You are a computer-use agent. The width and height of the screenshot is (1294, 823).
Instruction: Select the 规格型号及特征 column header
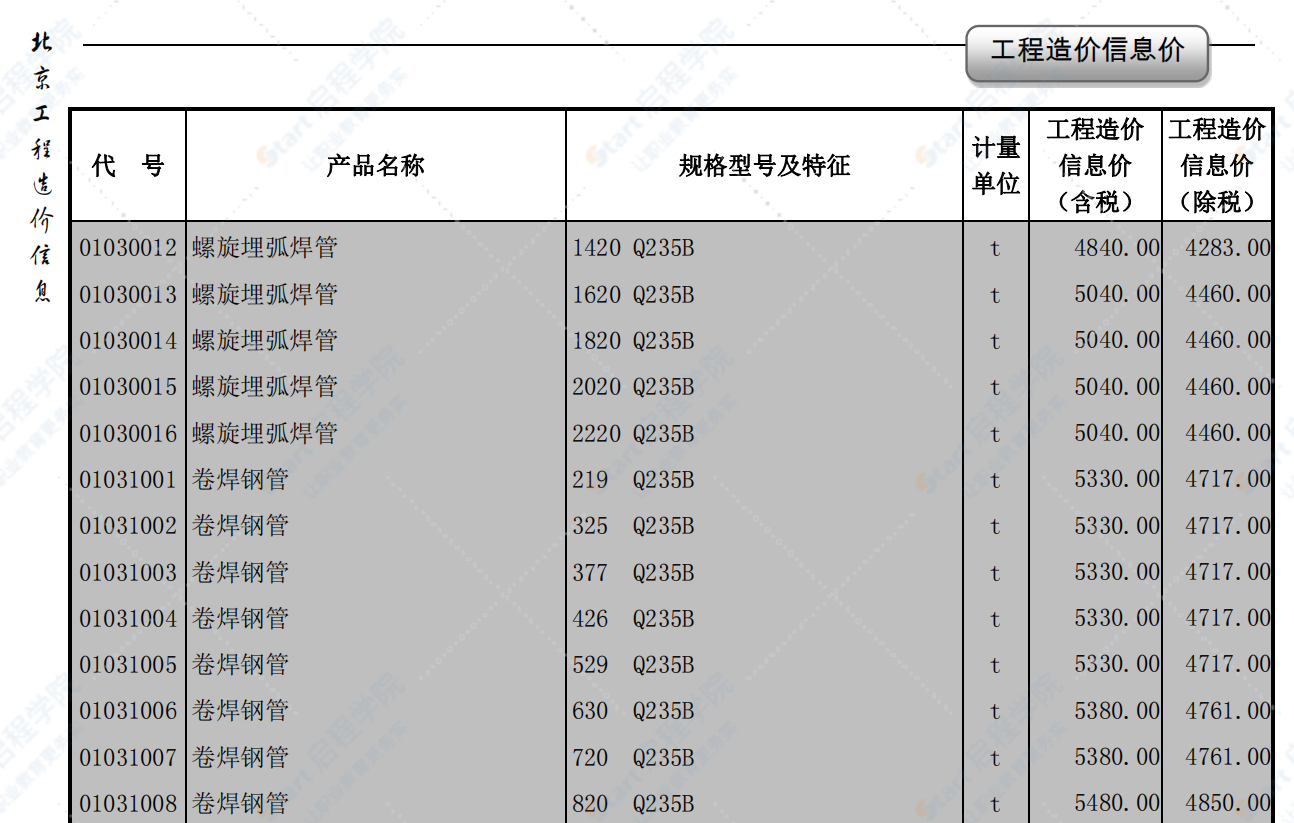[x=764, y=166]
